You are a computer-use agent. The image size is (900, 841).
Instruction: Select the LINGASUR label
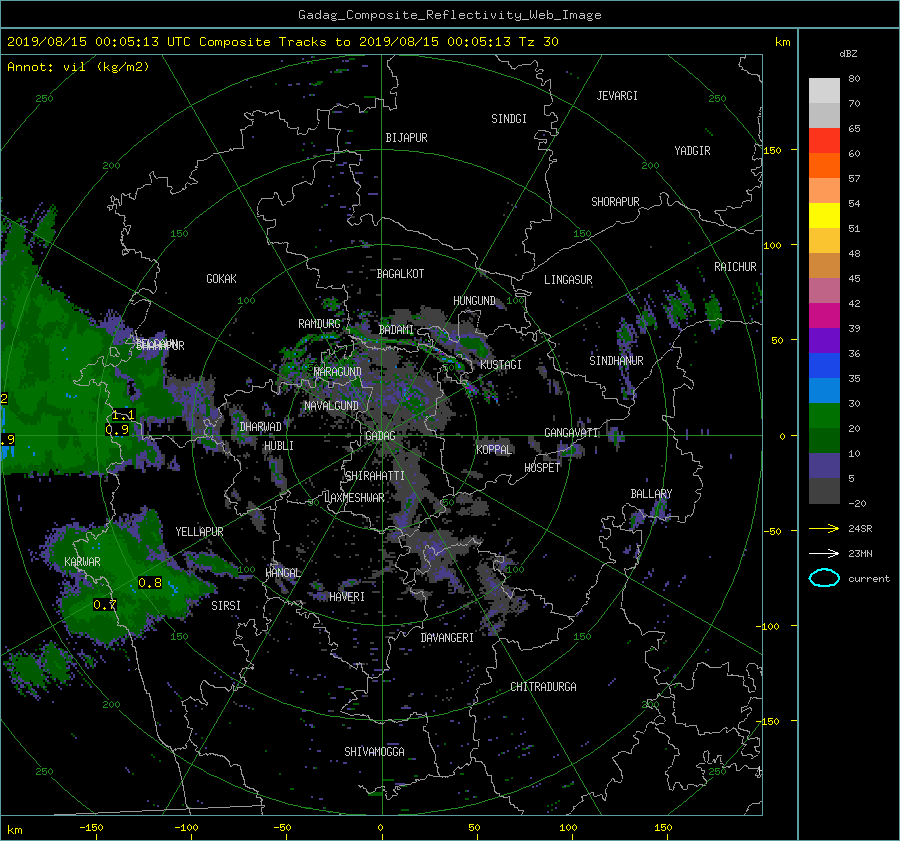pos(568,280)
